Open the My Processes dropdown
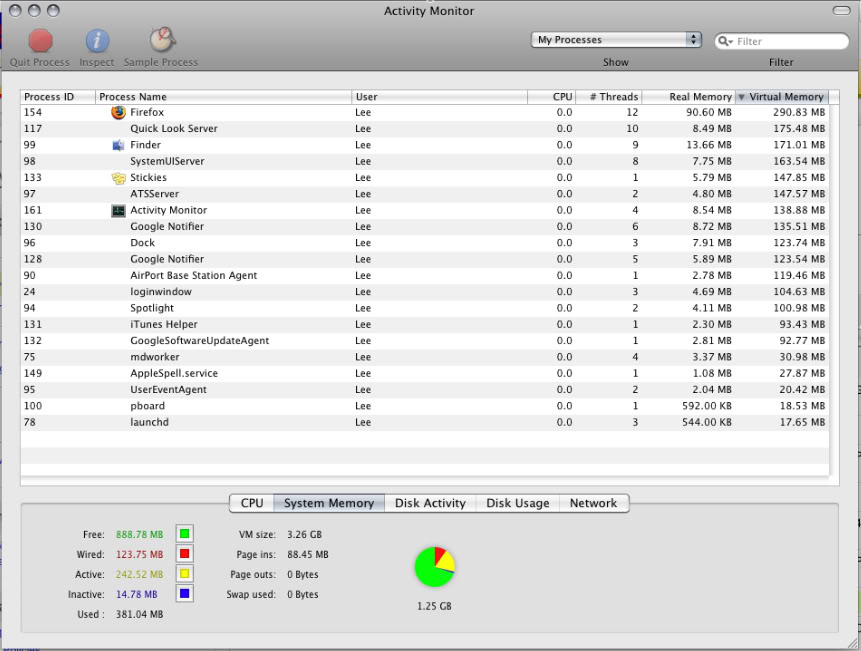The image size is (861, 651). (x=616, y=40)
